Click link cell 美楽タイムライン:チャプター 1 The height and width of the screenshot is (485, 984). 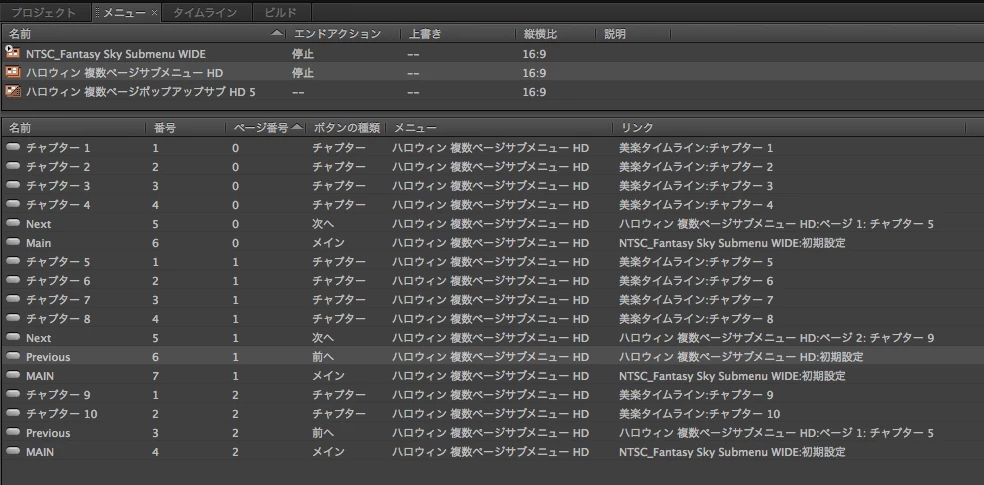coord(696,148)
